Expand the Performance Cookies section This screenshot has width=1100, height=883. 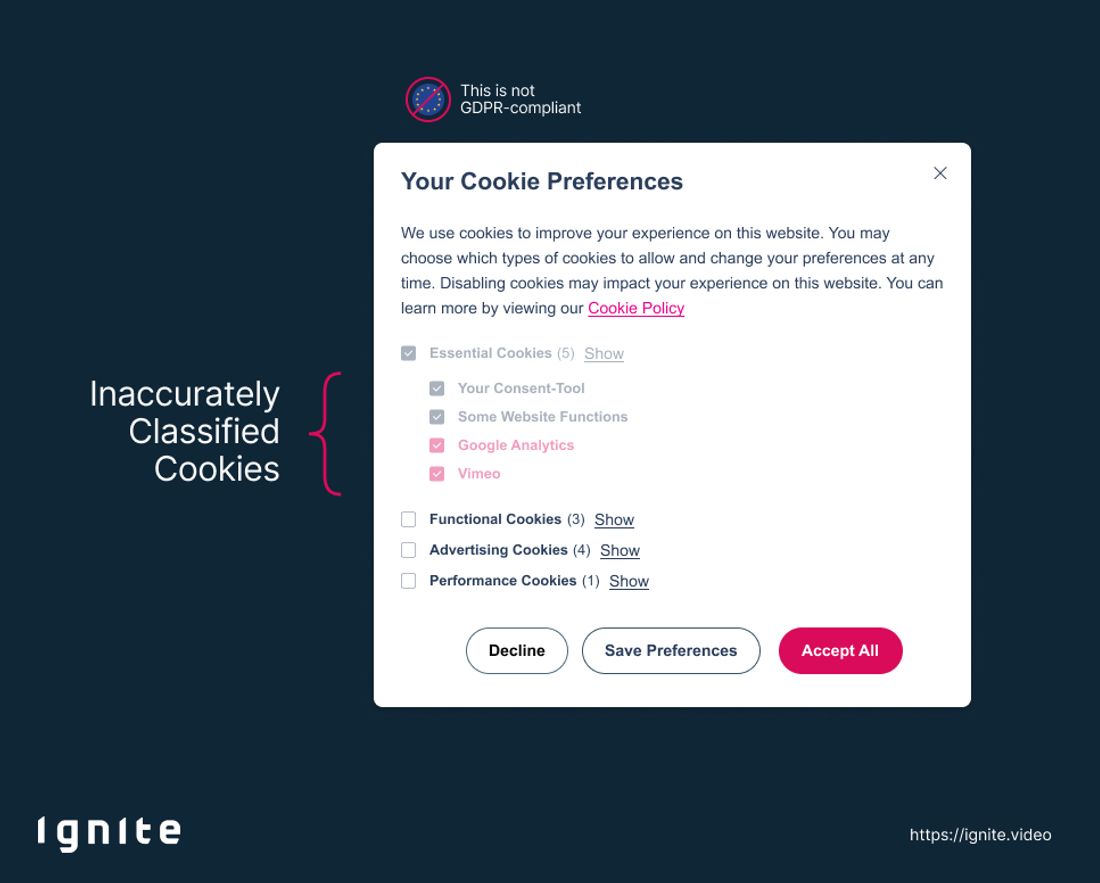(x=629, y=581)
